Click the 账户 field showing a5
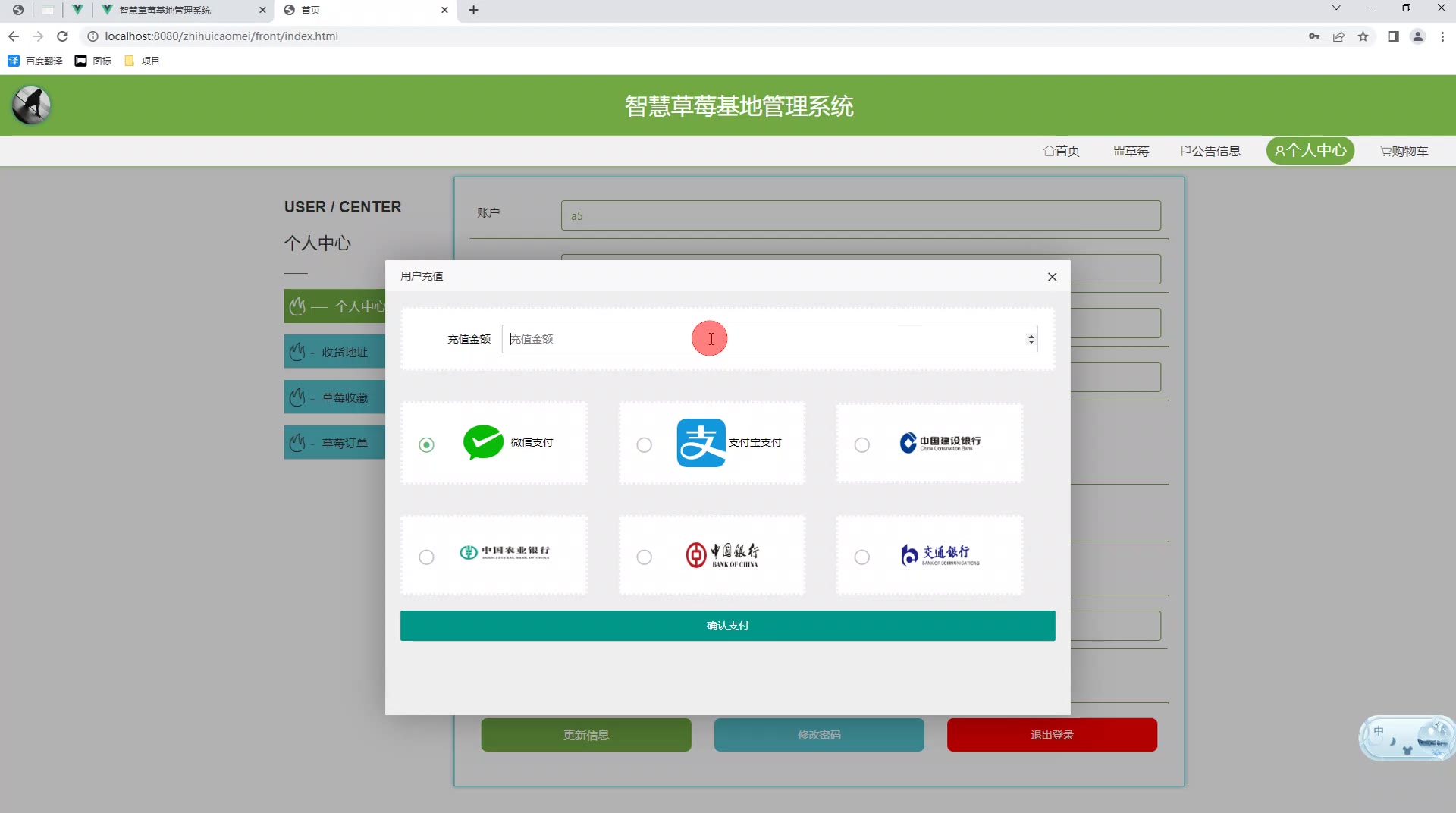This screenshot has height=813, width=1456. tap(861, 215)
